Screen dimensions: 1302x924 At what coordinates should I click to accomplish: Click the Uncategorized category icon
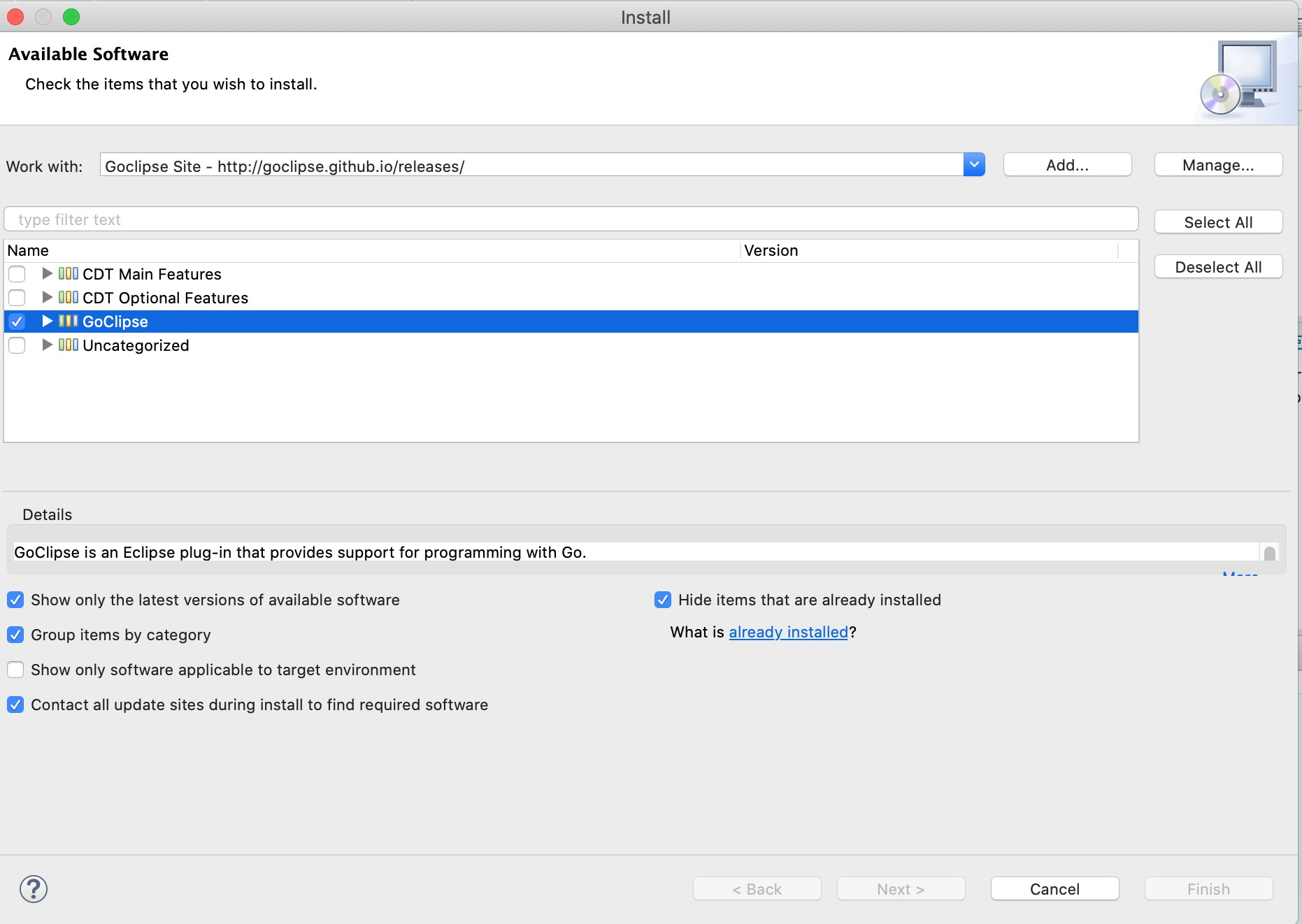tap(68, 345)
